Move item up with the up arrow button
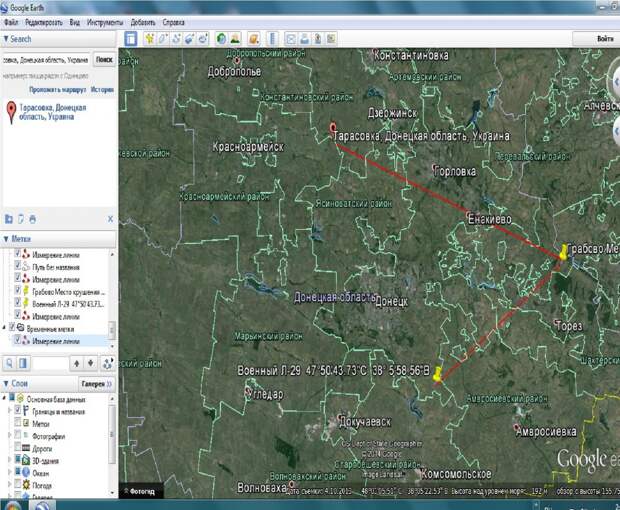This screenshot has height=510, width=620. (x=77, y=363)
